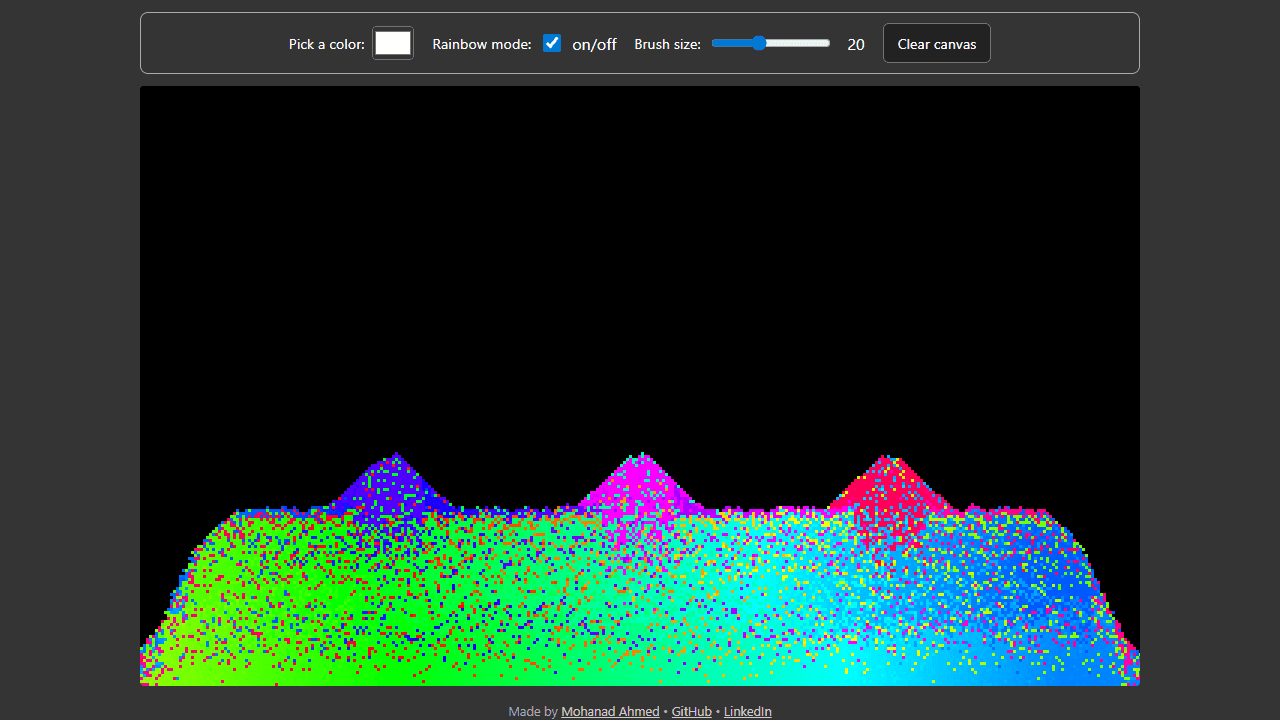Click the magenta sand peak on canvas
Screen dimensions: 1280x720
641,485
